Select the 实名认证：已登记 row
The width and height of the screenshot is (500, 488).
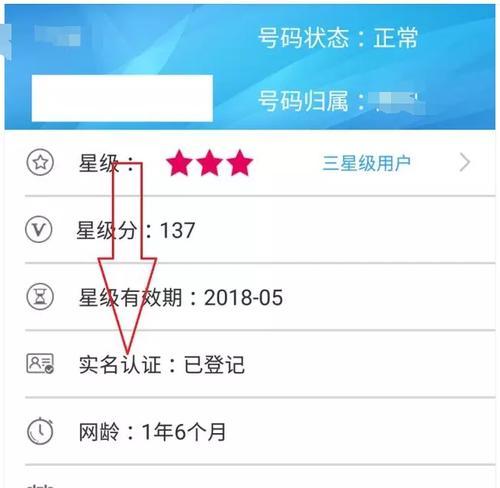(260, 364)
